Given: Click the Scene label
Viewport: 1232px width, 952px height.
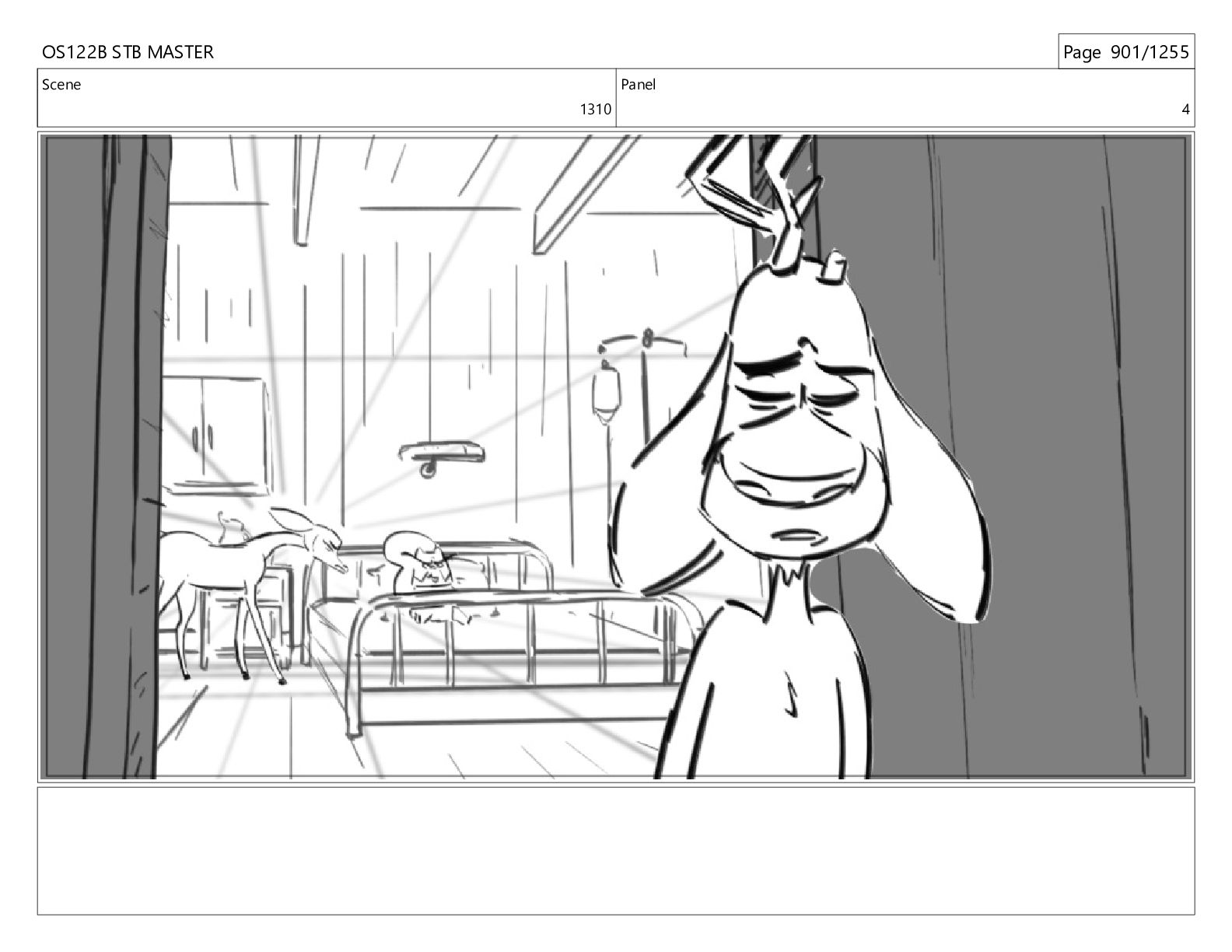Looking at the screenshot, I should pos(61,85).
